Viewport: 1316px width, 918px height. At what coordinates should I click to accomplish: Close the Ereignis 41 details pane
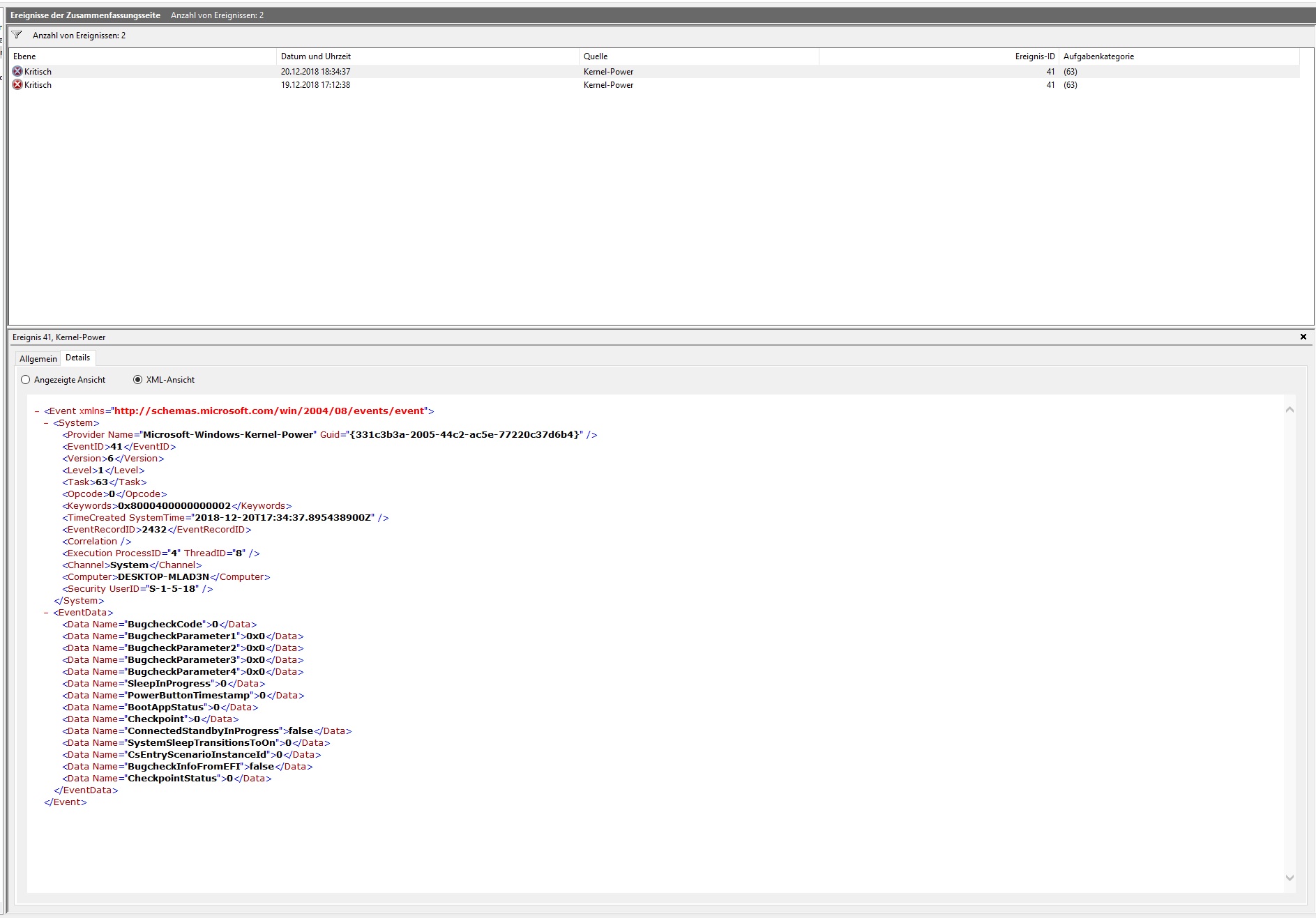(x=1303, y=337)
